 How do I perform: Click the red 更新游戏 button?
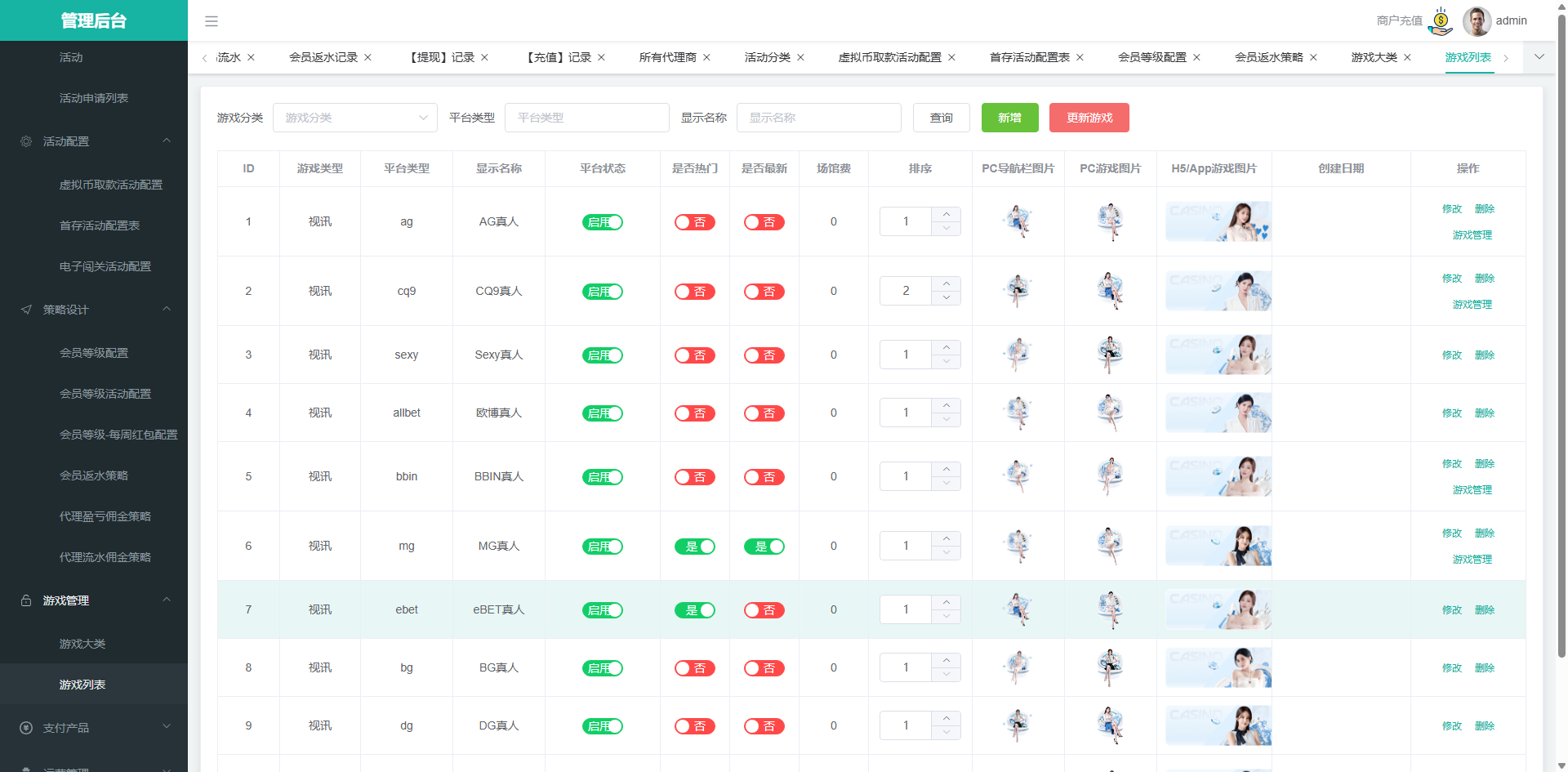click(1089, 118)
